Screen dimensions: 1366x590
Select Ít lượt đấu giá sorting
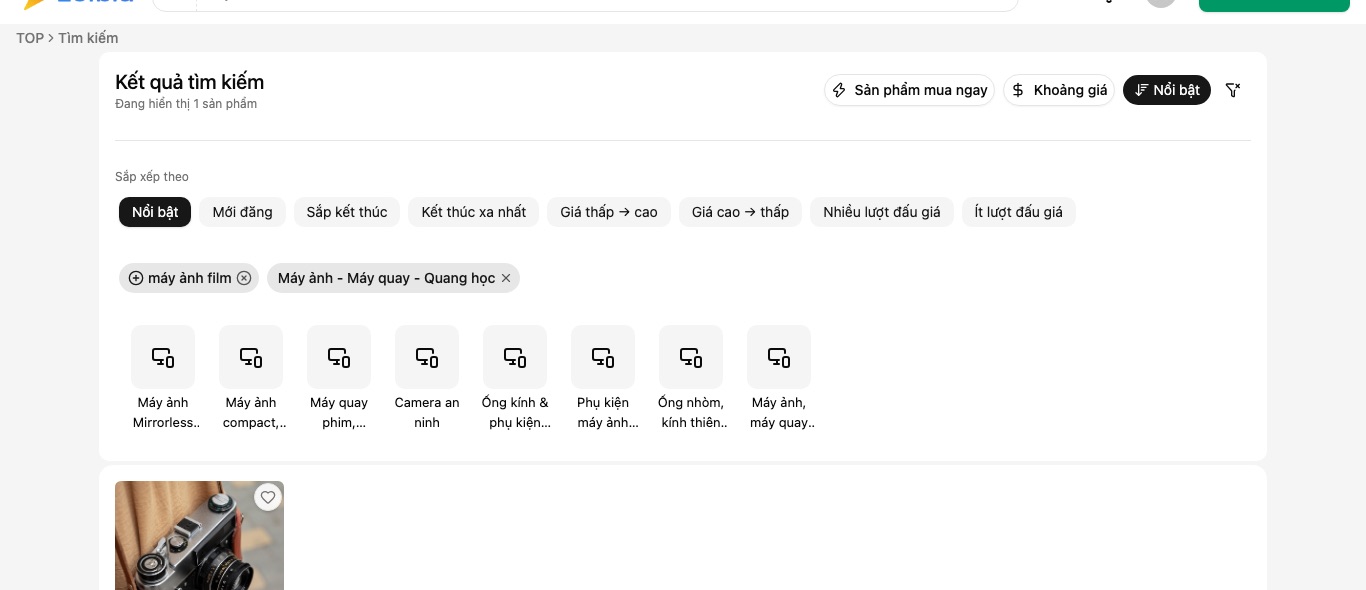[1019, 212]
